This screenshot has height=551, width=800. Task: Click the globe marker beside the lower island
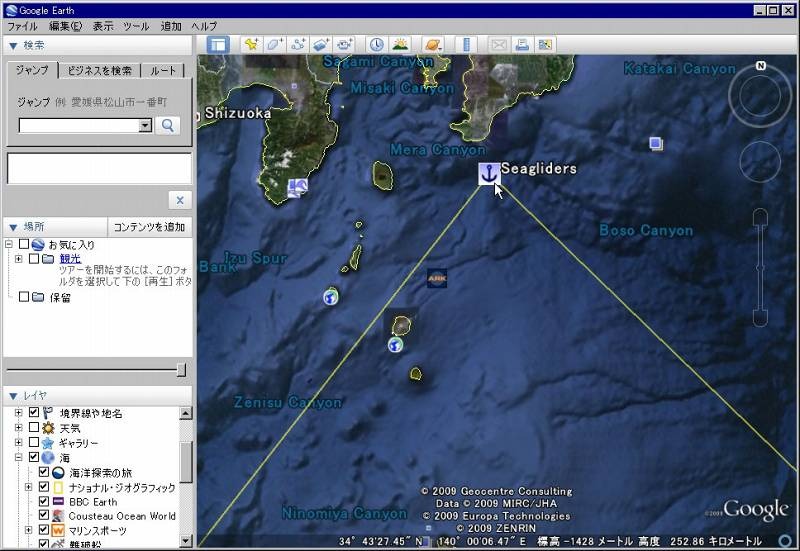(395, 345)
